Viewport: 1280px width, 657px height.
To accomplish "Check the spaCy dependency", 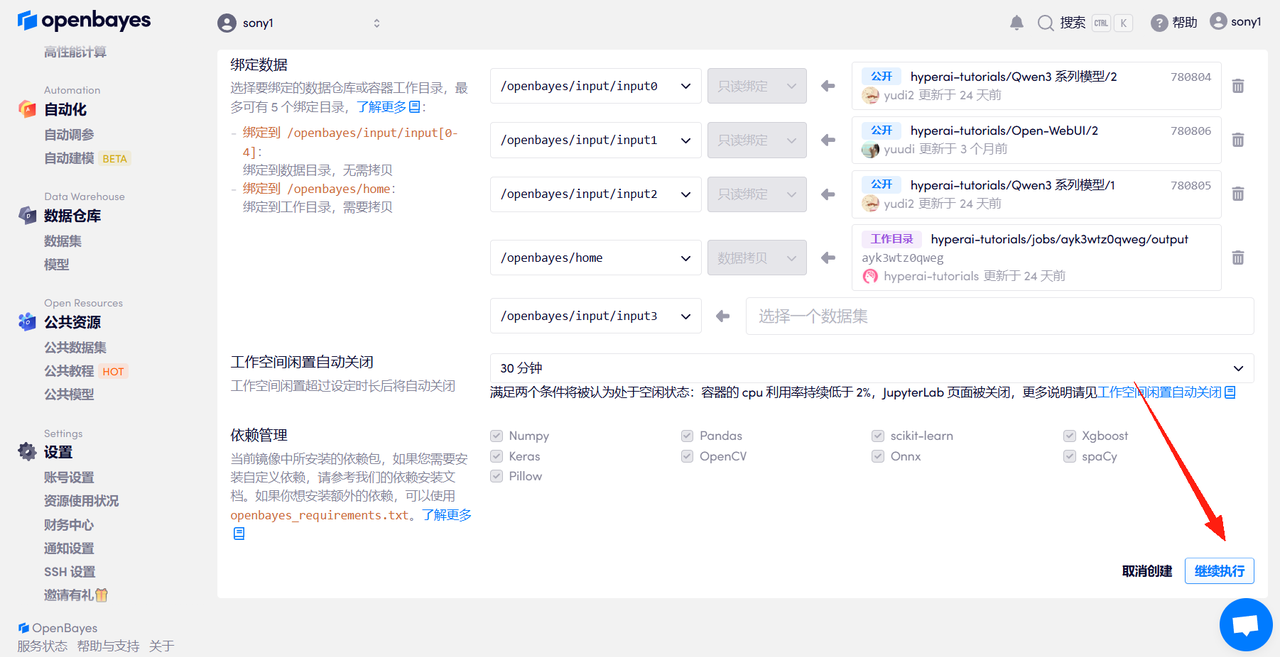I will point(1069,456).
